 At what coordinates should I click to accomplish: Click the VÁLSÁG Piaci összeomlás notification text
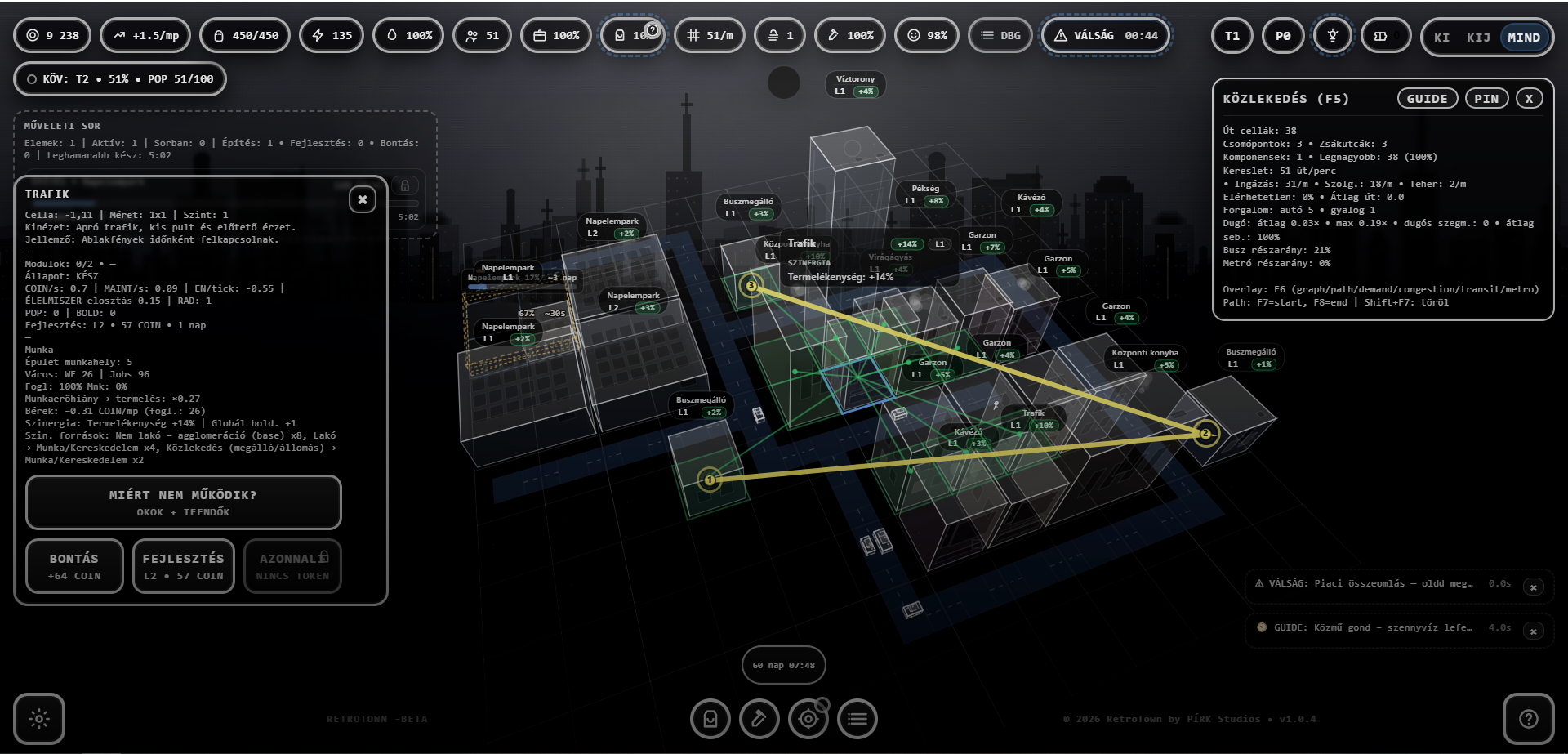pyautogui.click(x=1371, y=583)
